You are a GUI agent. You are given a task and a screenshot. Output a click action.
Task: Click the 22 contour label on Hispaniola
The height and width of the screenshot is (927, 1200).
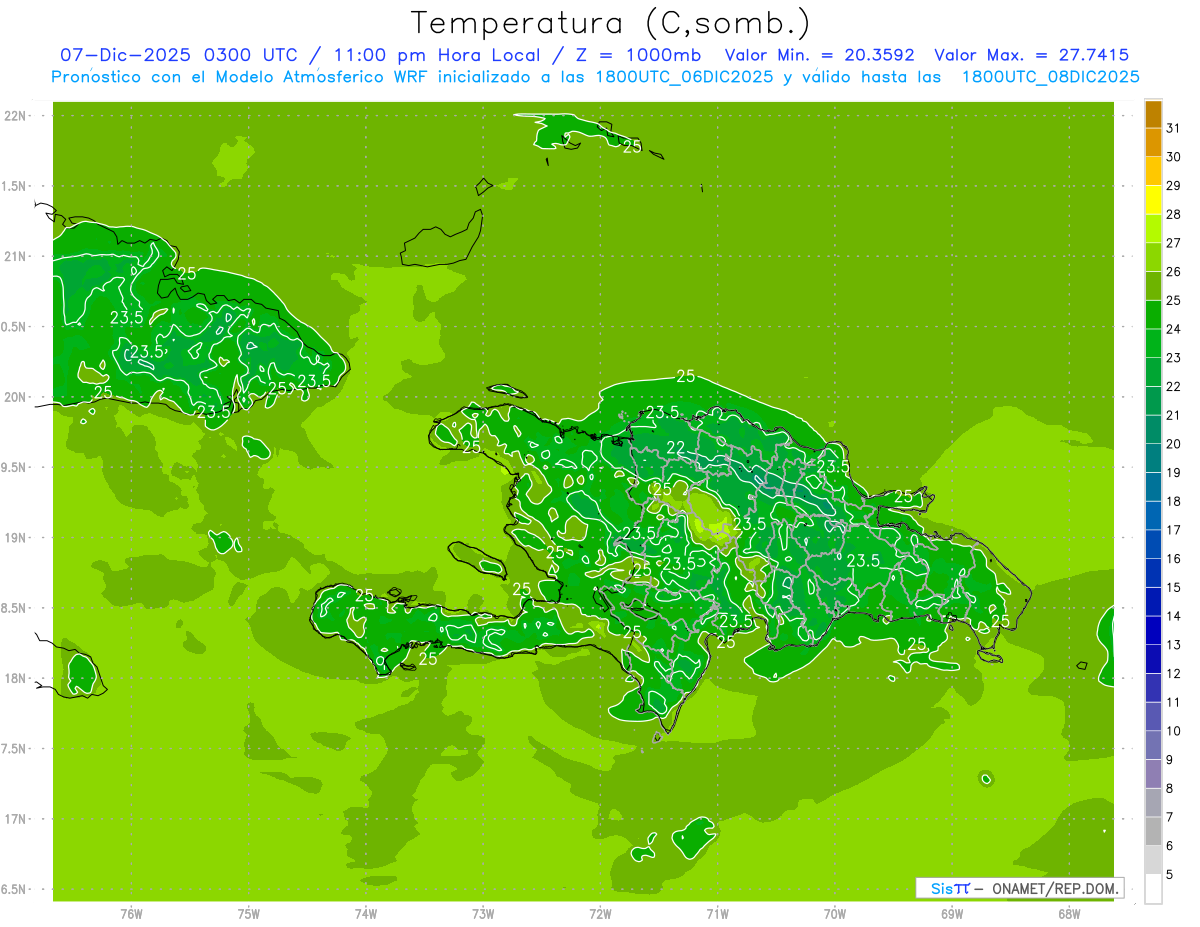(676, 447)
